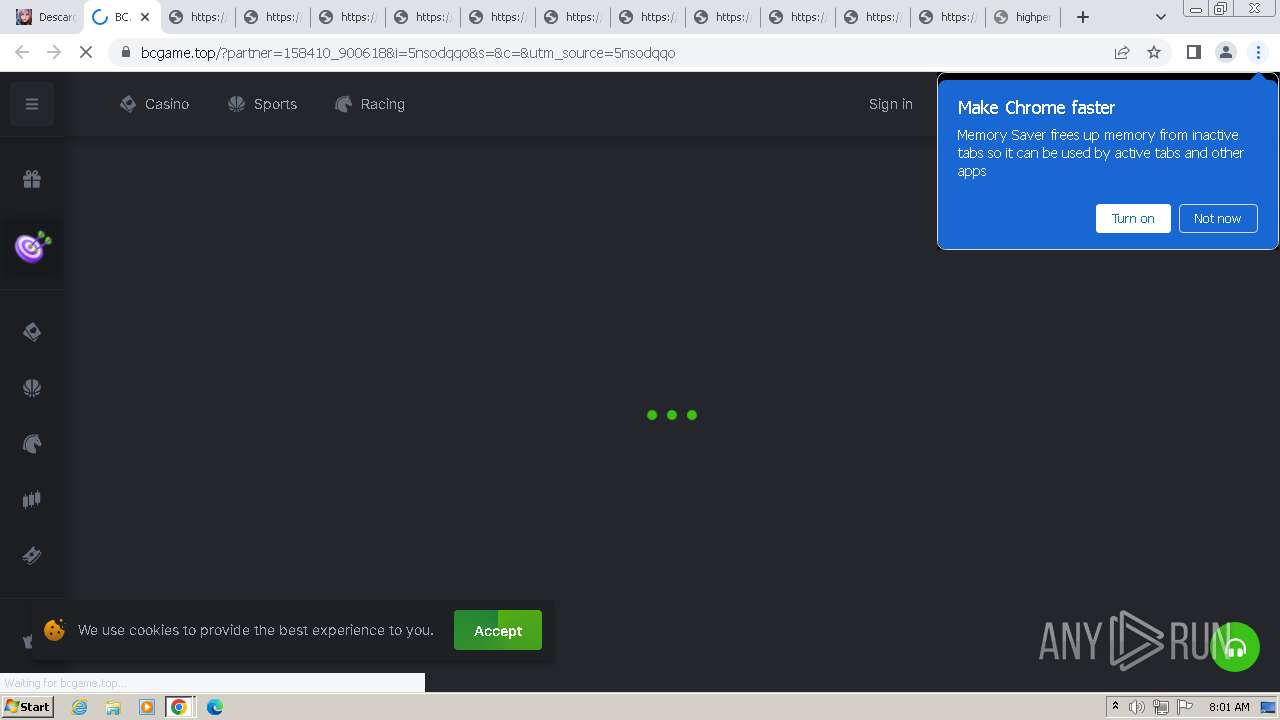This screenshot has width=1280, height=720.
Task: Launch Internet Explorer from taskbar
Action: click(x=80, y=707)
